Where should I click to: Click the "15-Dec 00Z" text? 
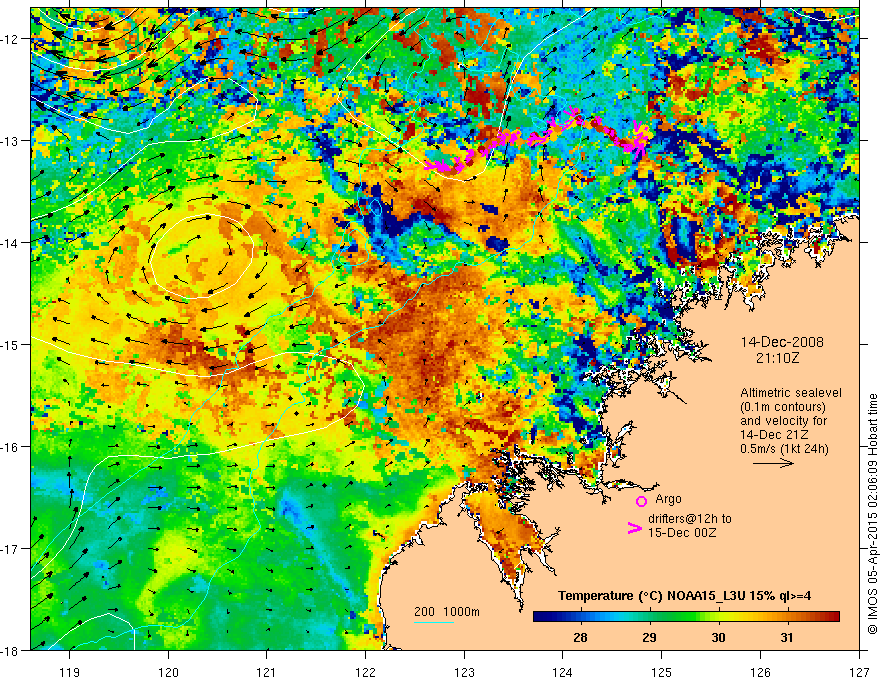[682, 533]
